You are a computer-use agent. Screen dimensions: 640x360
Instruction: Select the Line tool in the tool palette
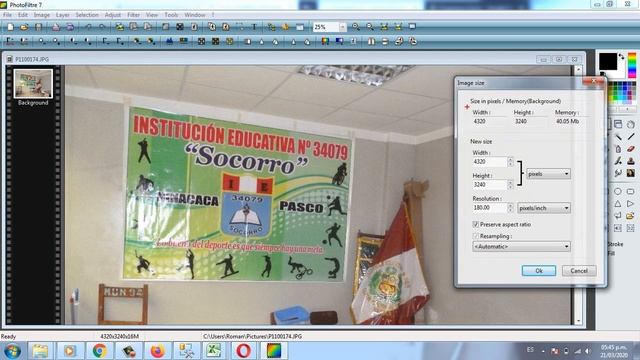tap(631, 137)
